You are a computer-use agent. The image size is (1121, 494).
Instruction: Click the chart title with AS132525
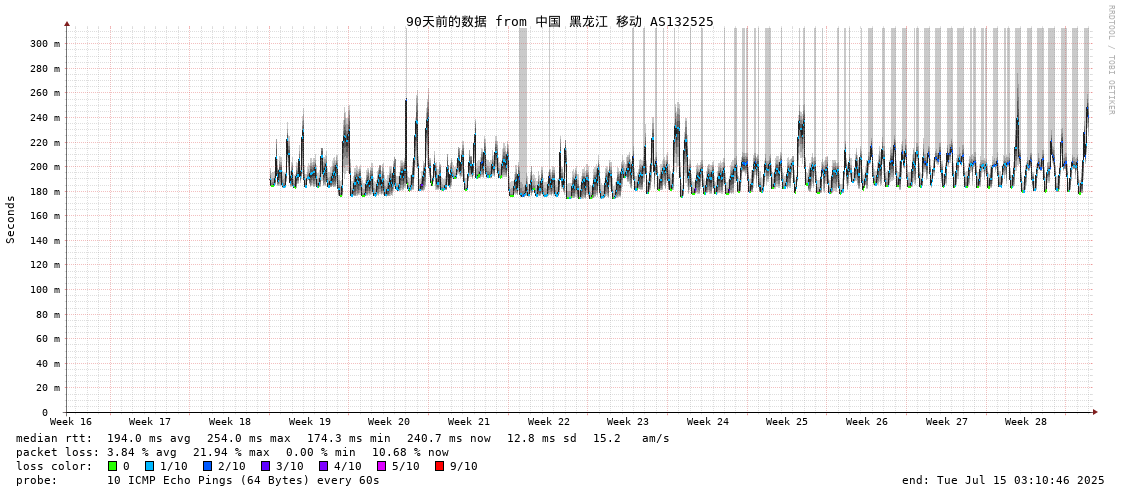click(560, 21)
